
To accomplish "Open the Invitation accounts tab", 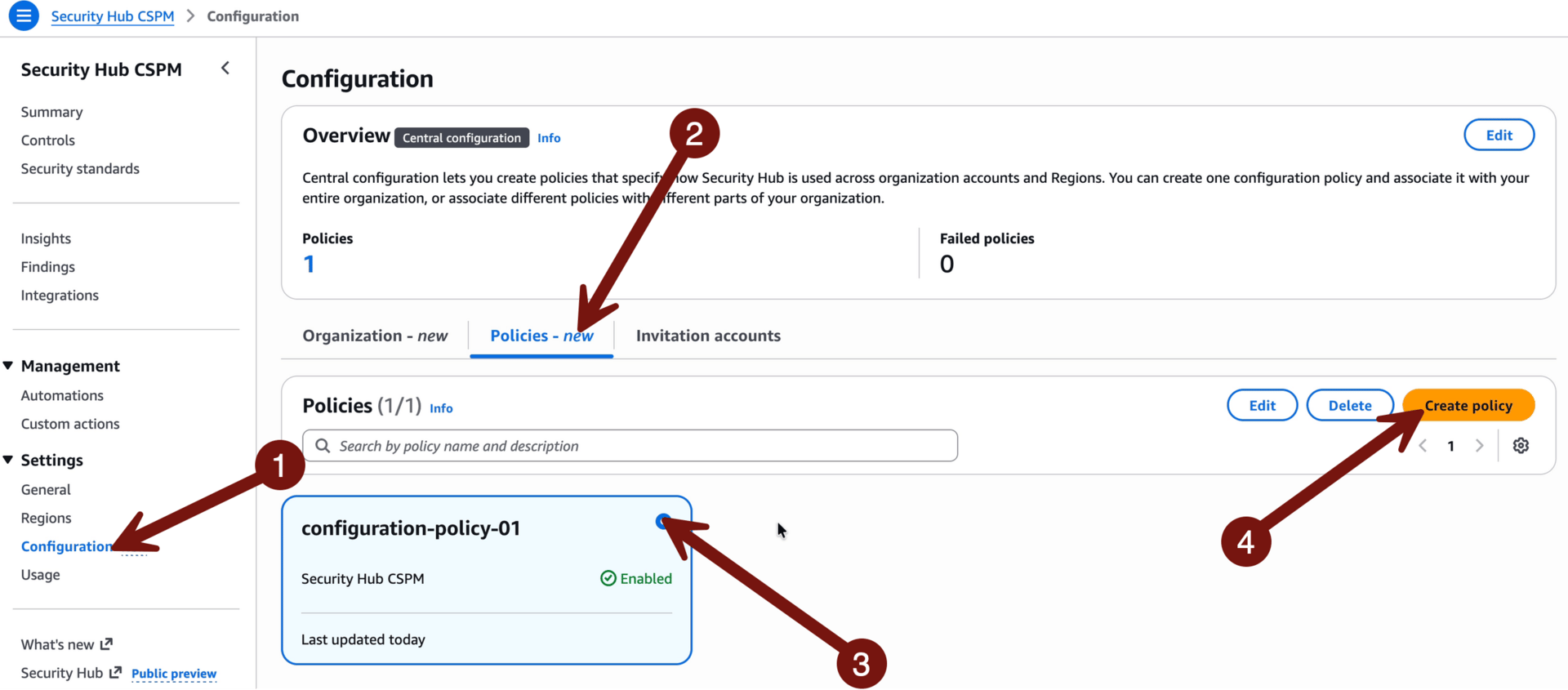I will (708, 336).
